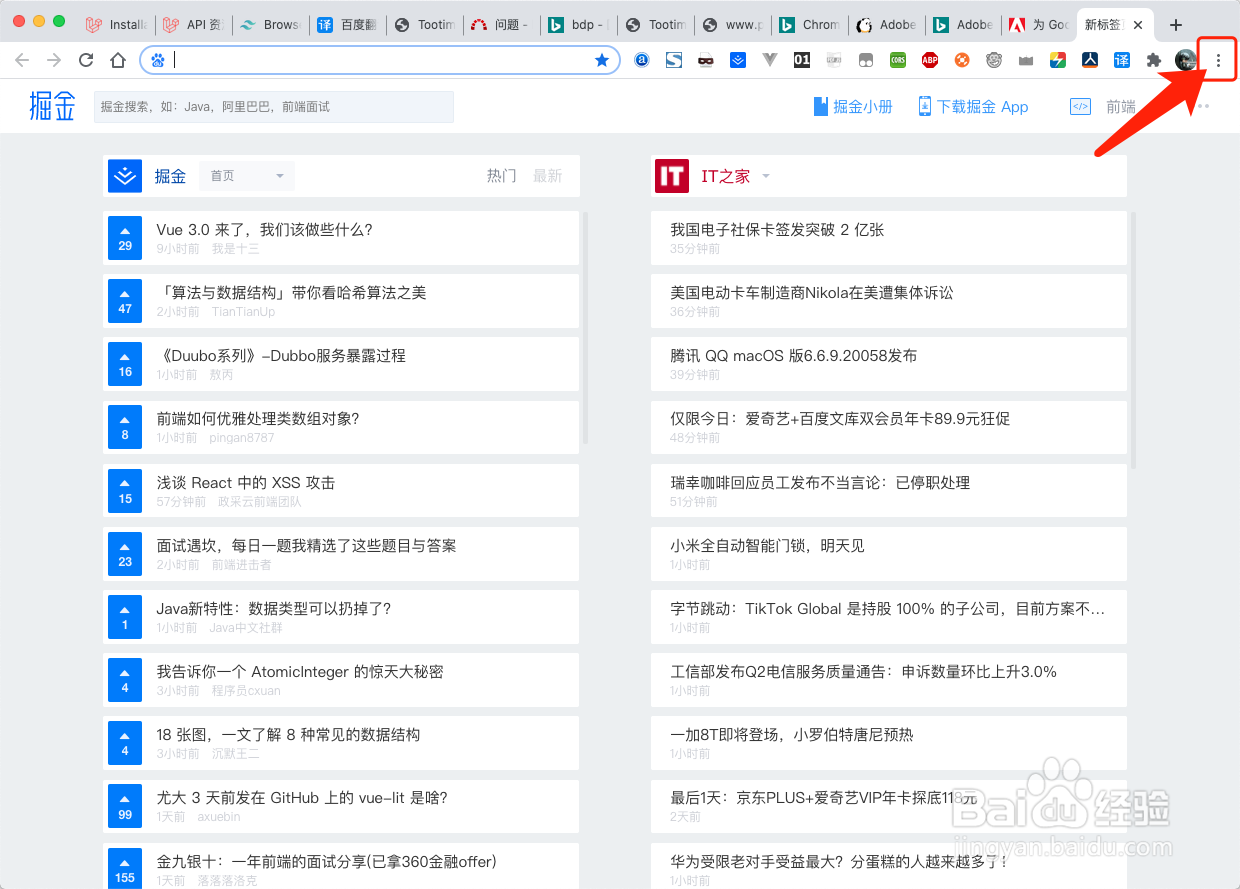Reload the current page

pyautogui.click(x=86, y=60)
